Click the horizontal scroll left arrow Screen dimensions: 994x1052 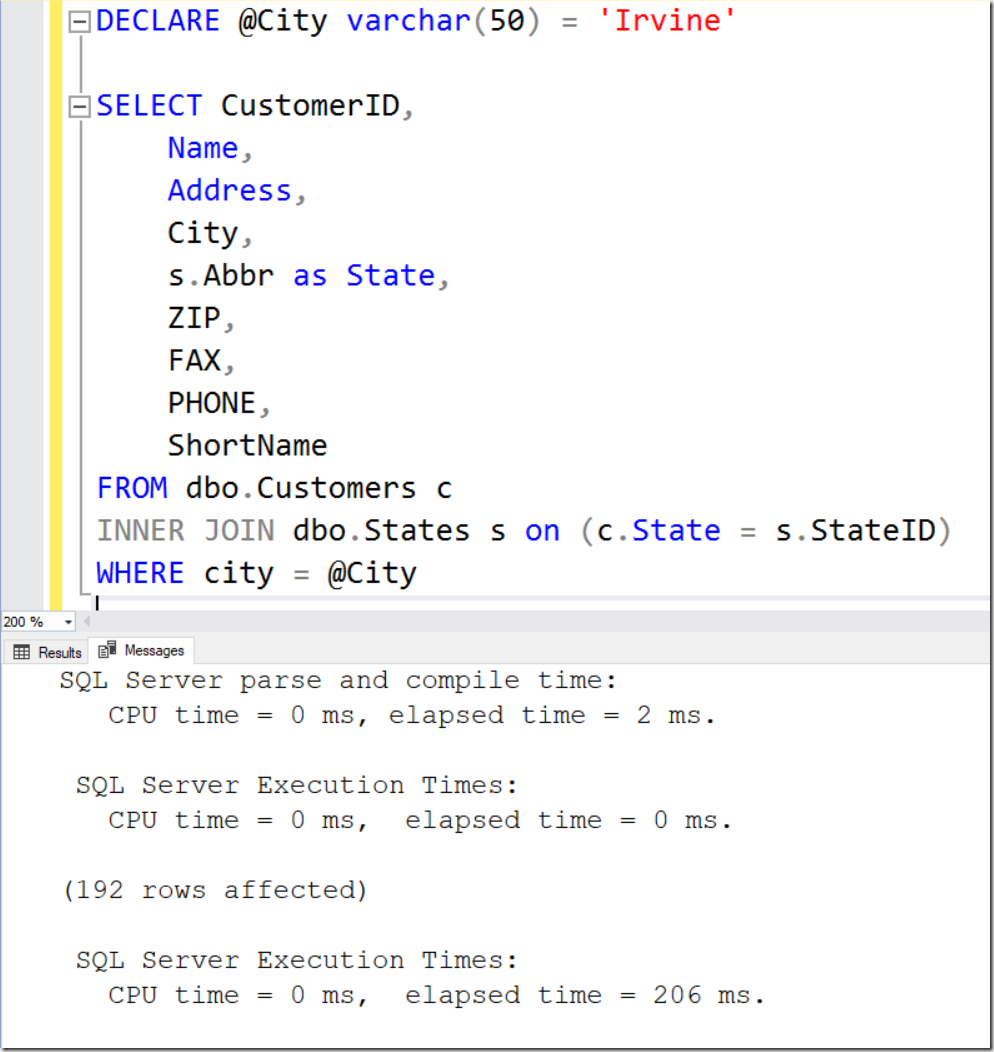point(87,621)
